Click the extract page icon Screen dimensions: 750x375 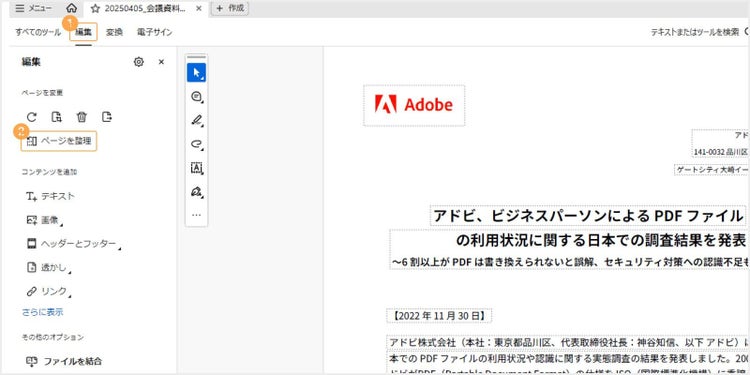pos(107,117)
